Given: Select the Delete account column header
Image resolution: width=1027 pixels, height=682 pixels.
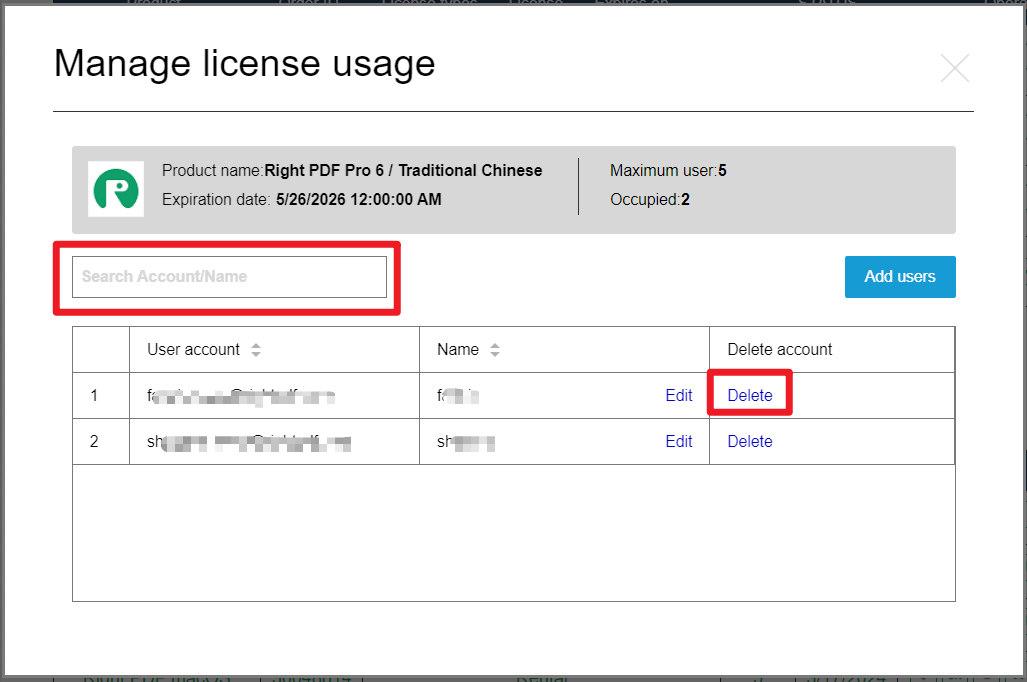Looking at the screenshot, I should (x=832, y=350).
